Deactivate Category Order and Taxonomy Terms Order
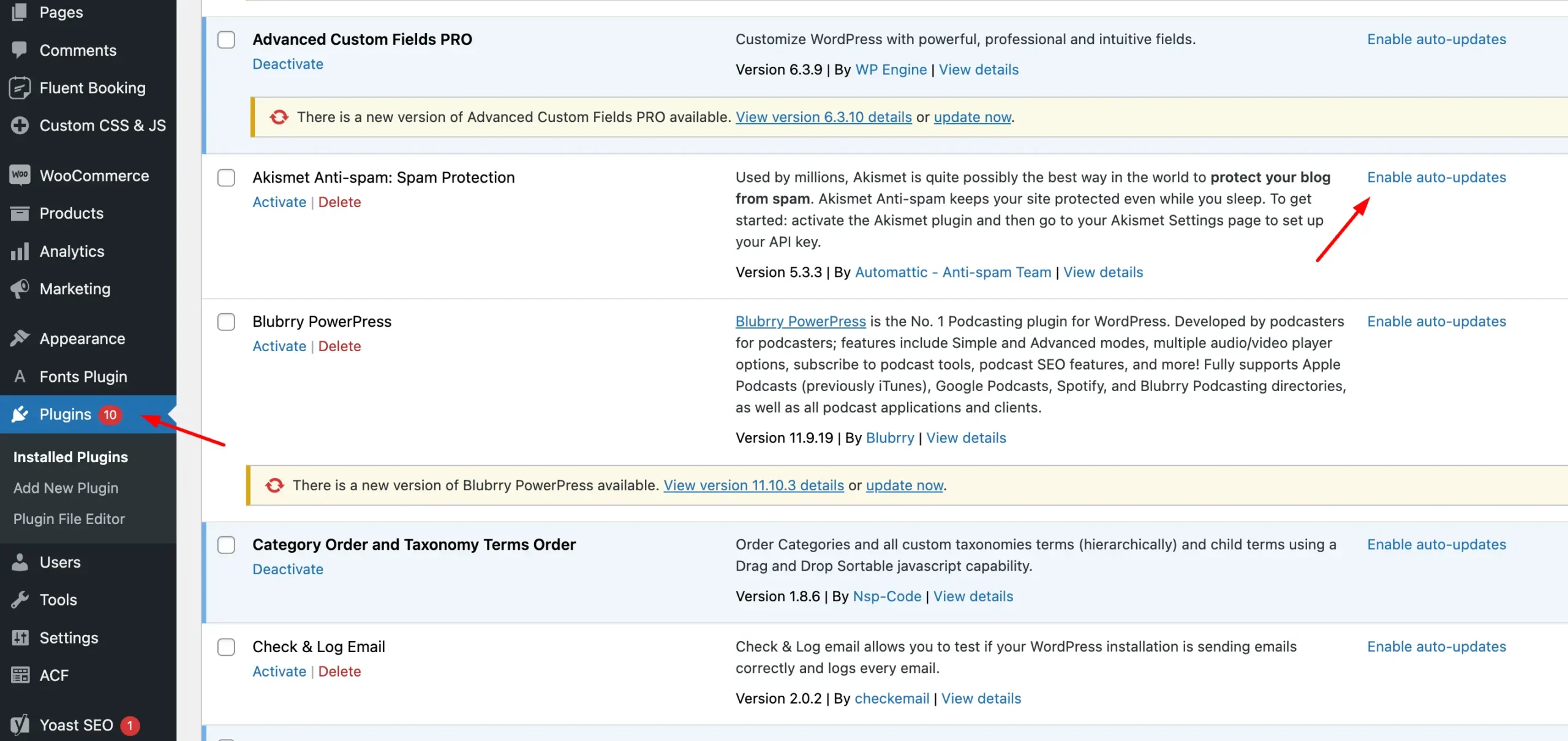1568x741 pixels. point(288,569)
